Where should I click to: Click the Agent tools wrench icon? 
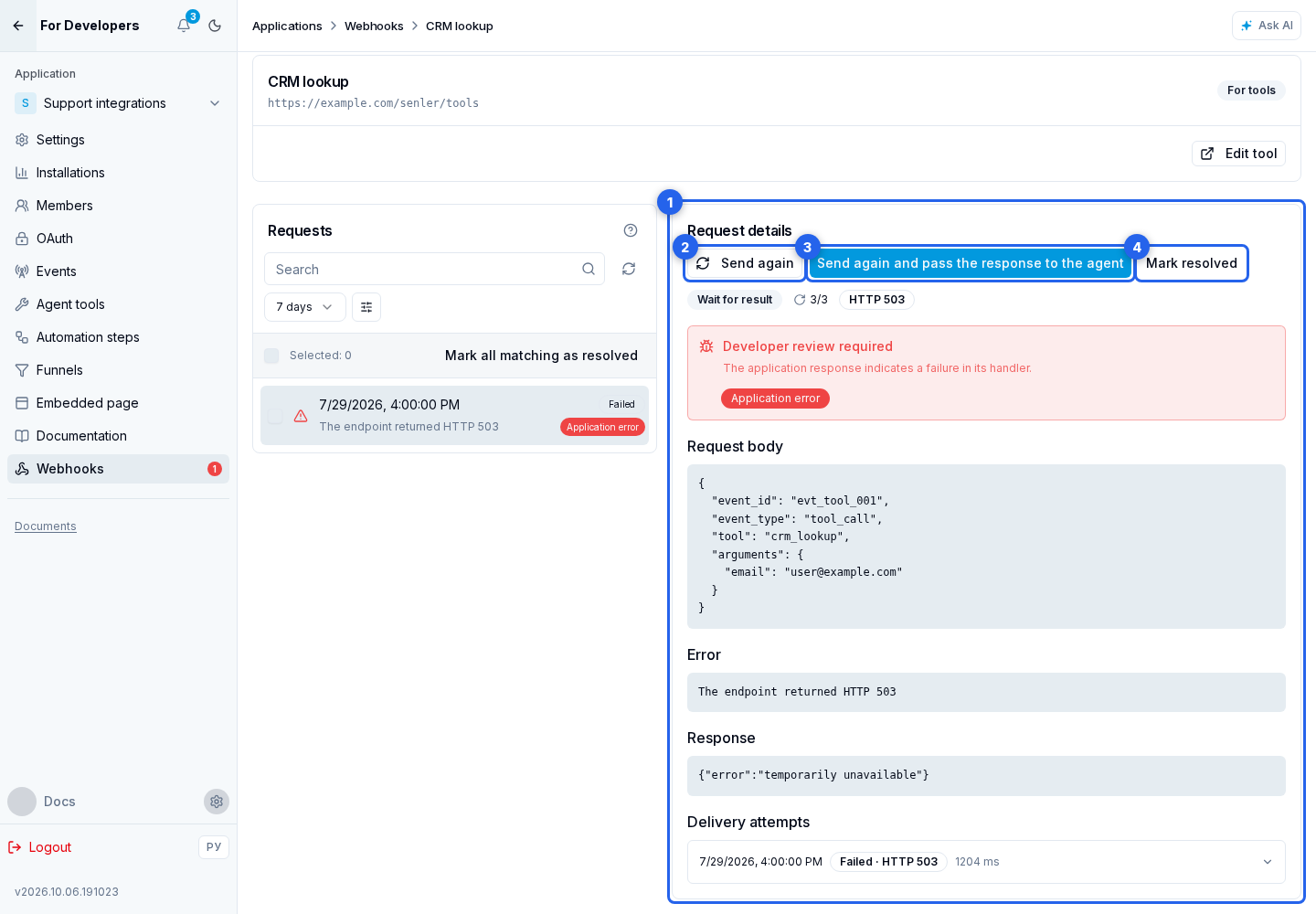tap(22, 304)
